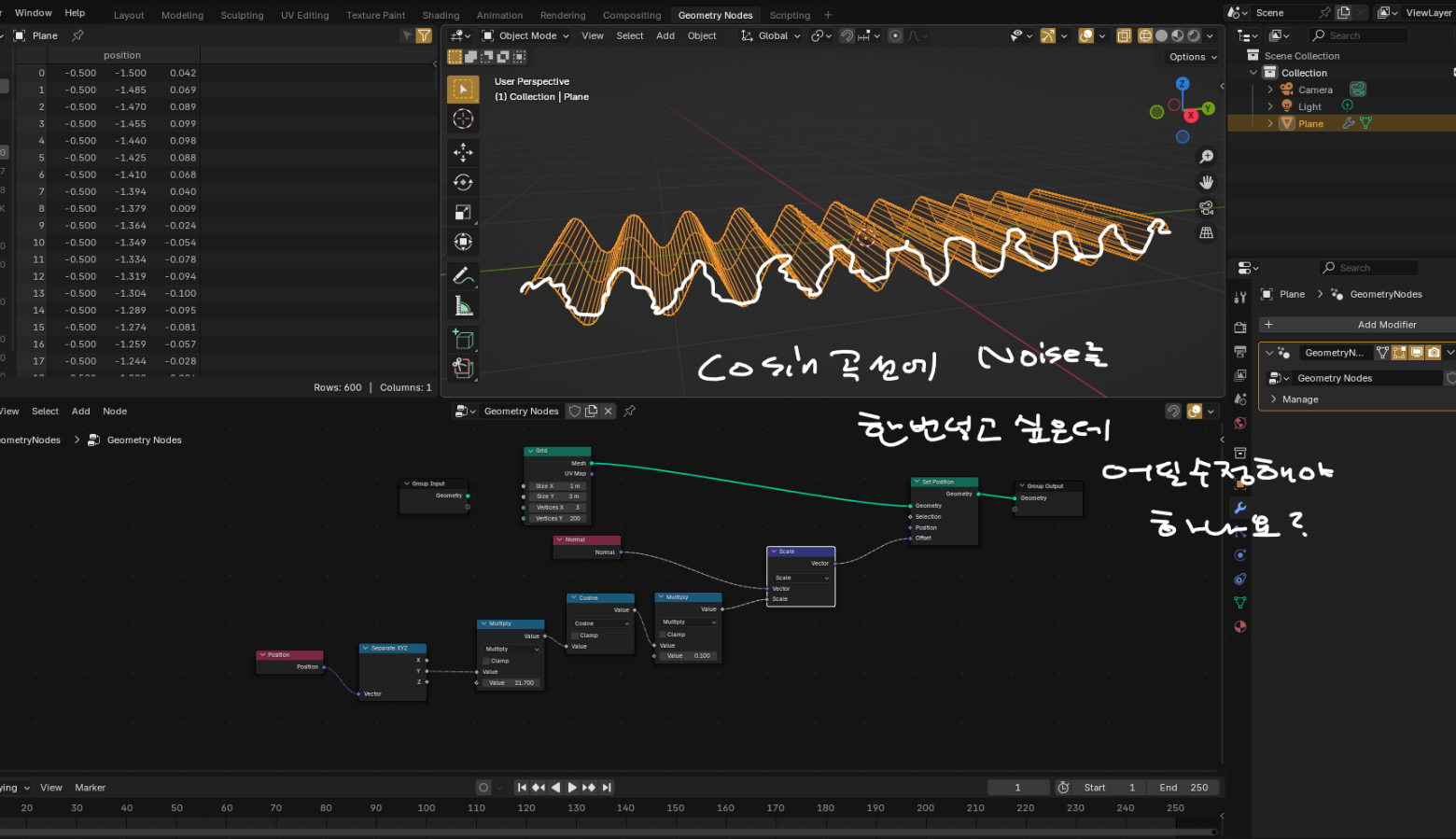
Task: Select the Scale tool in viewport toolbar
Action: tap(463, 212)
